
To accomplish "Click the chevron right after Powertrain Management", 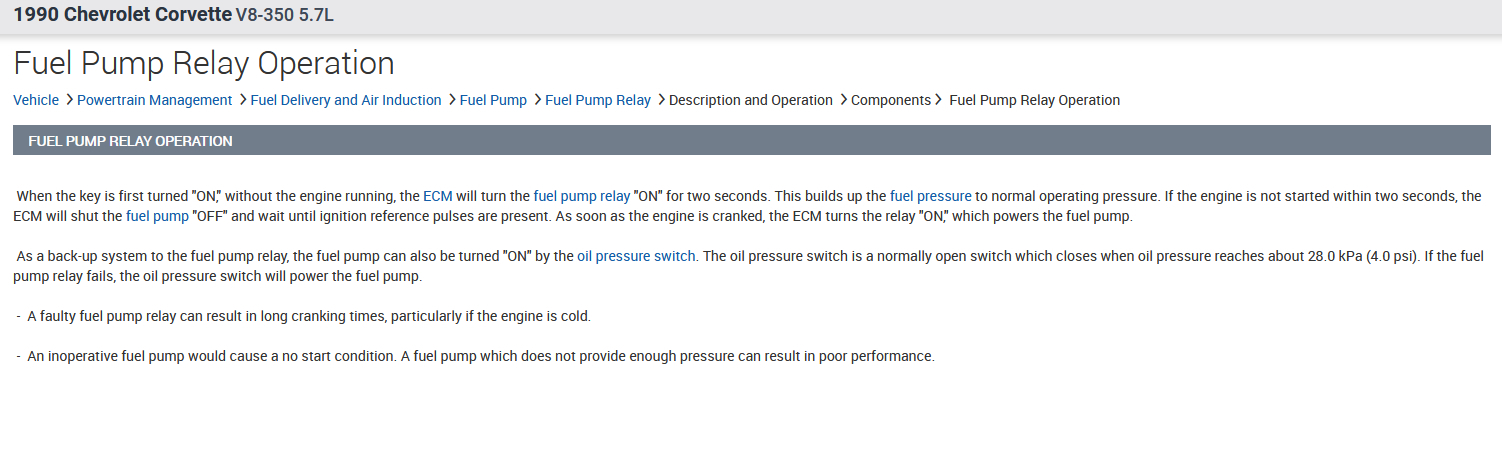I will pyautogui.click(x=242, y=100).
